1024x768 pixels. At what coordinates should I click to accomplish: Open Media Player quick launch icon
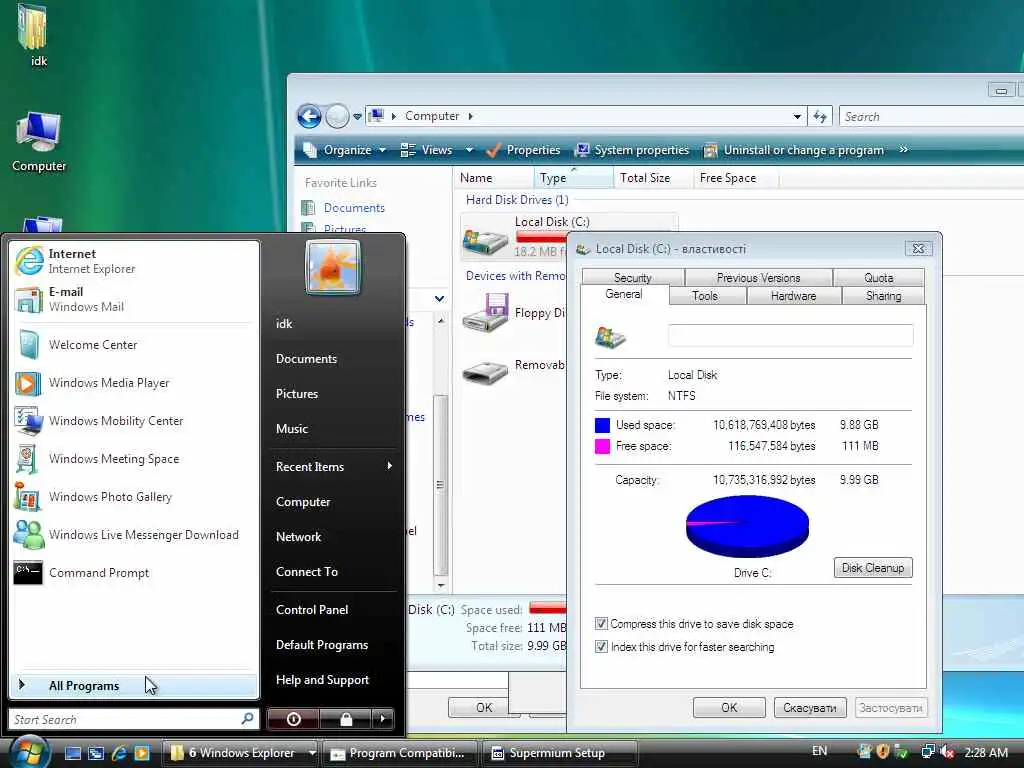point(142,753)
